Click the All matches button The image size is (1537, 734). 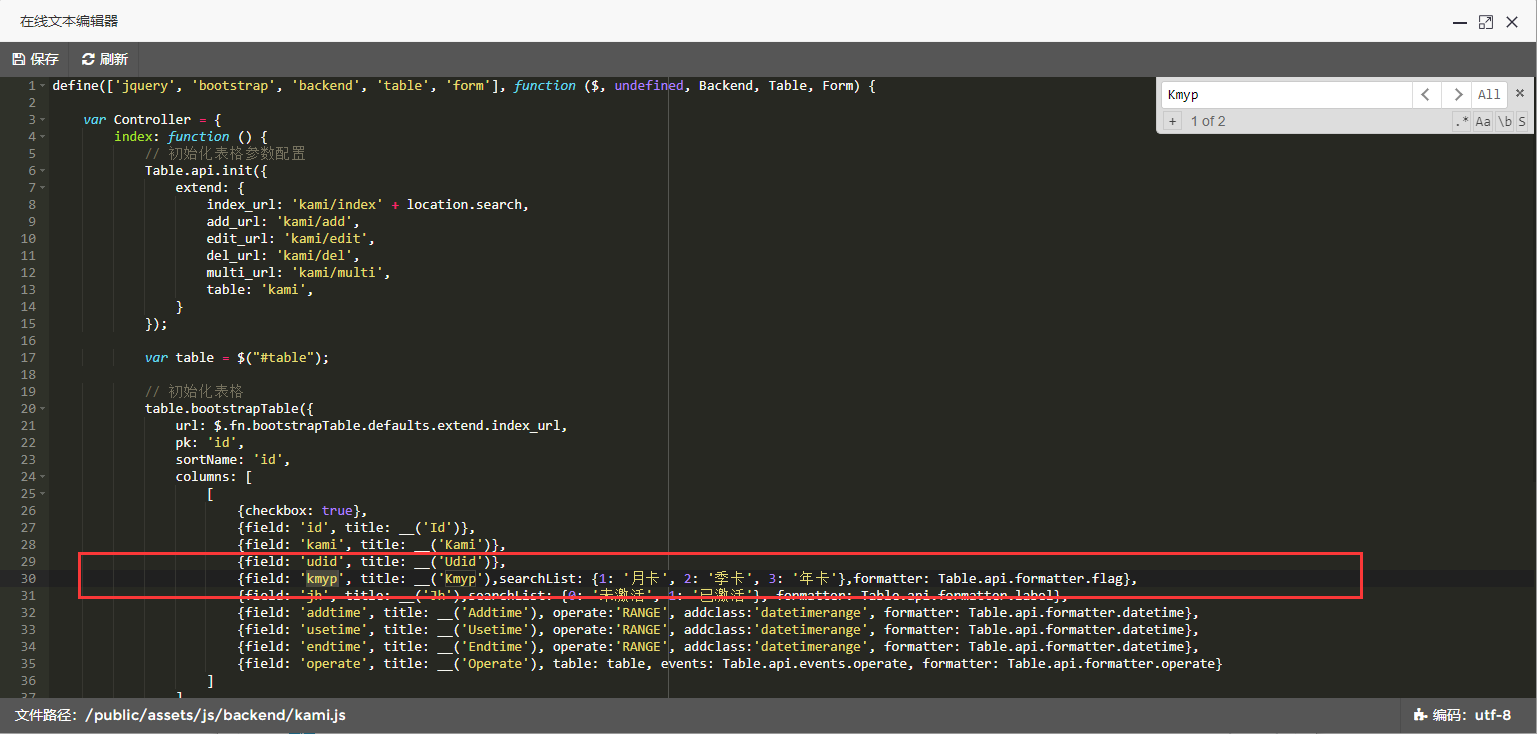tap(1489, 95)
